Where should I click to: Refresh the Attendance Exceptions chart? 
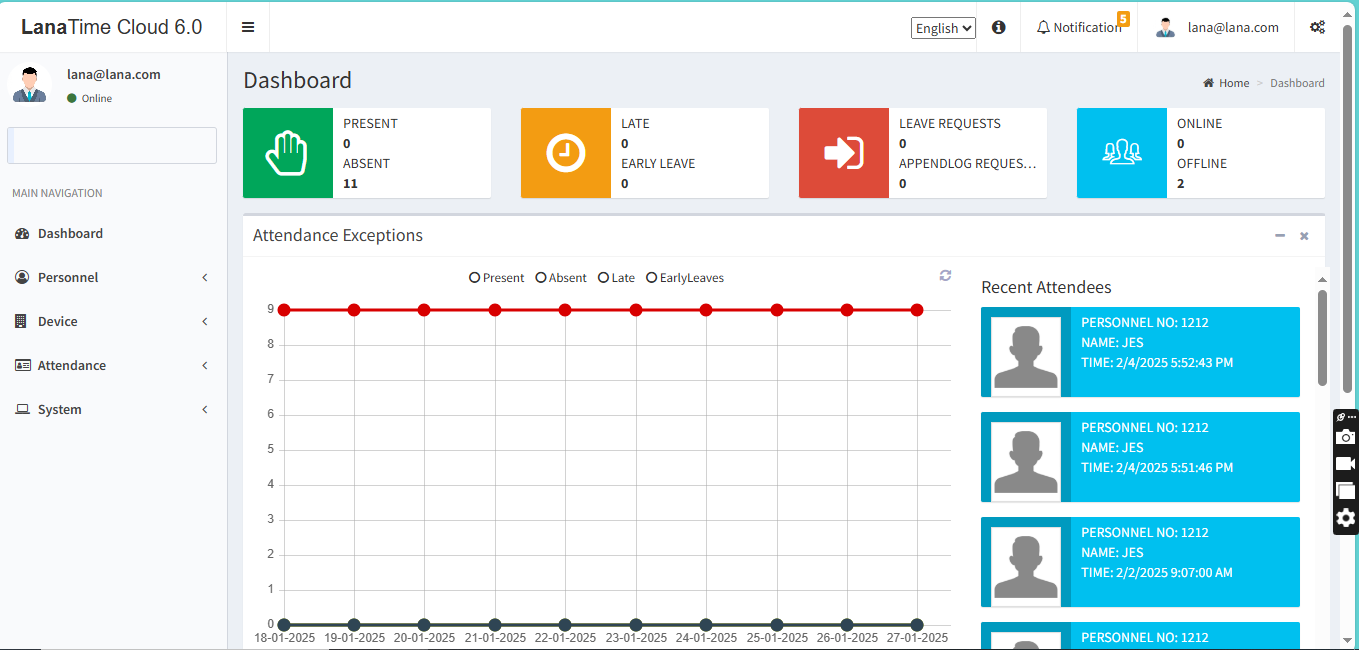click(x=945, y=276)
